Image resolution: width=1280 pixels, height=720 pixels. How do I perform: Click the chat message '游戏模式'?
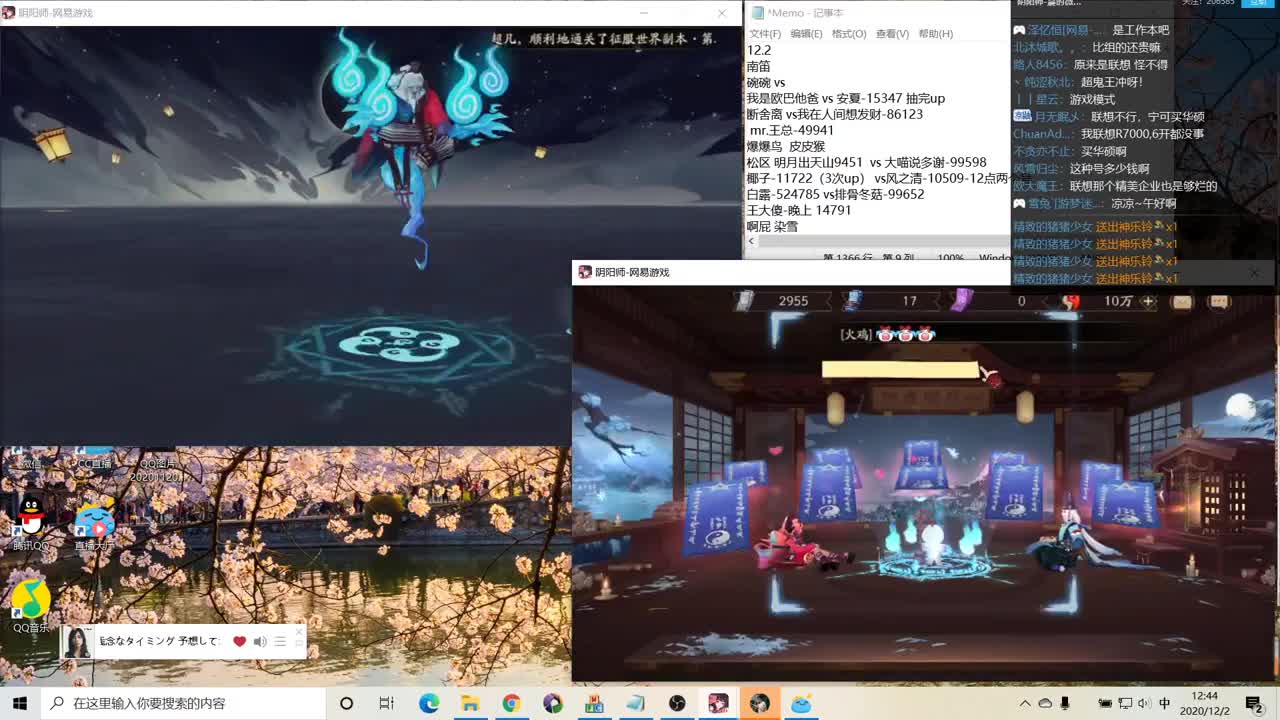coord(1092,99)
